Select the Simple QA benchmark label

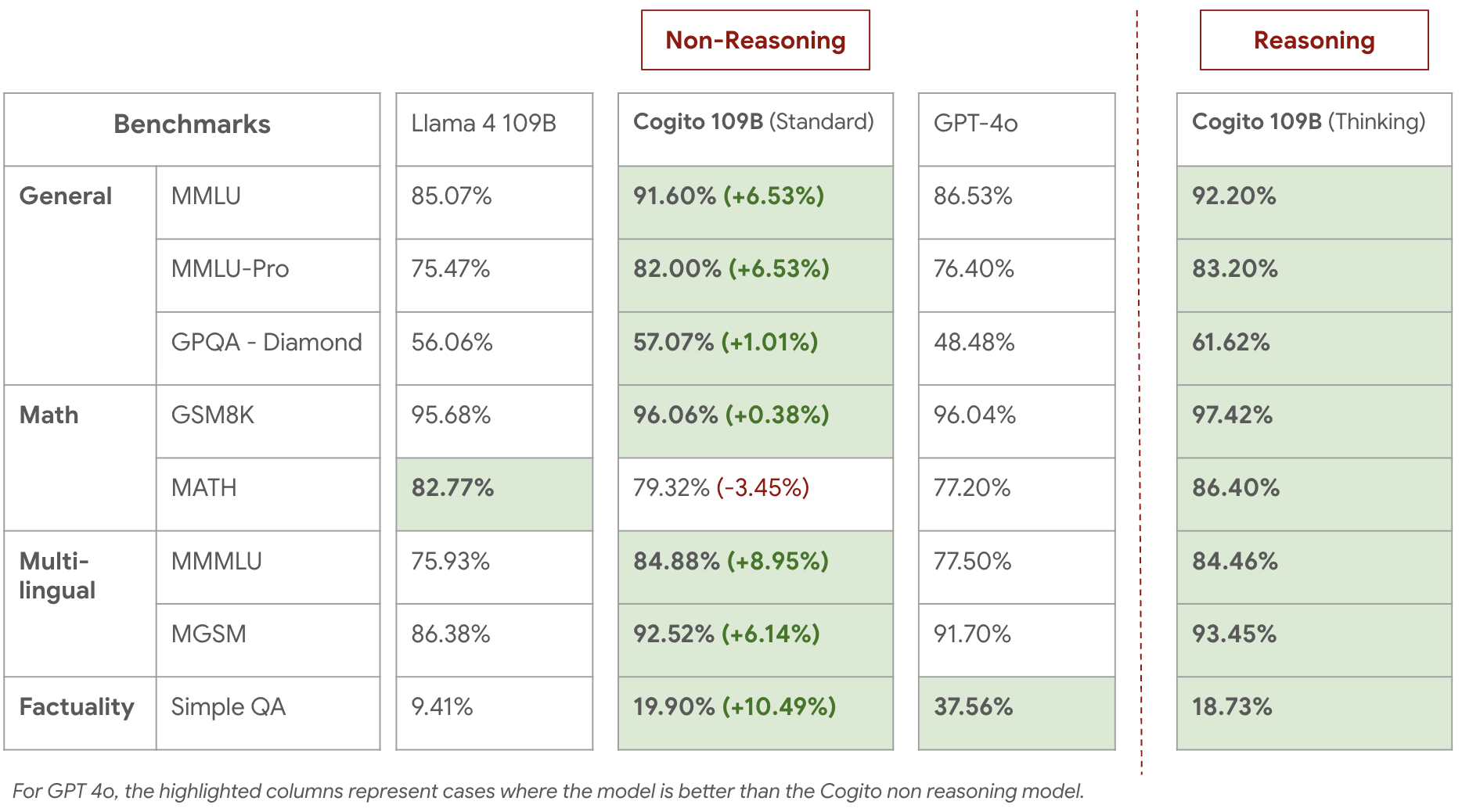coord(267,707)
